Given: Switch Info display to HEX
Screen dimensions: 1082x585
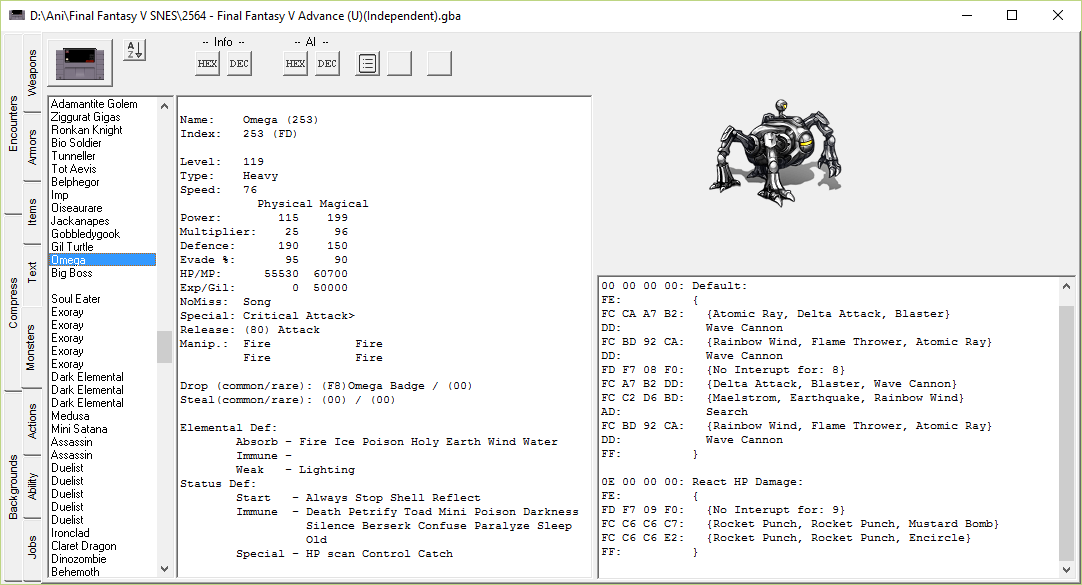Looking at the screenshot, I should point(207,63).
